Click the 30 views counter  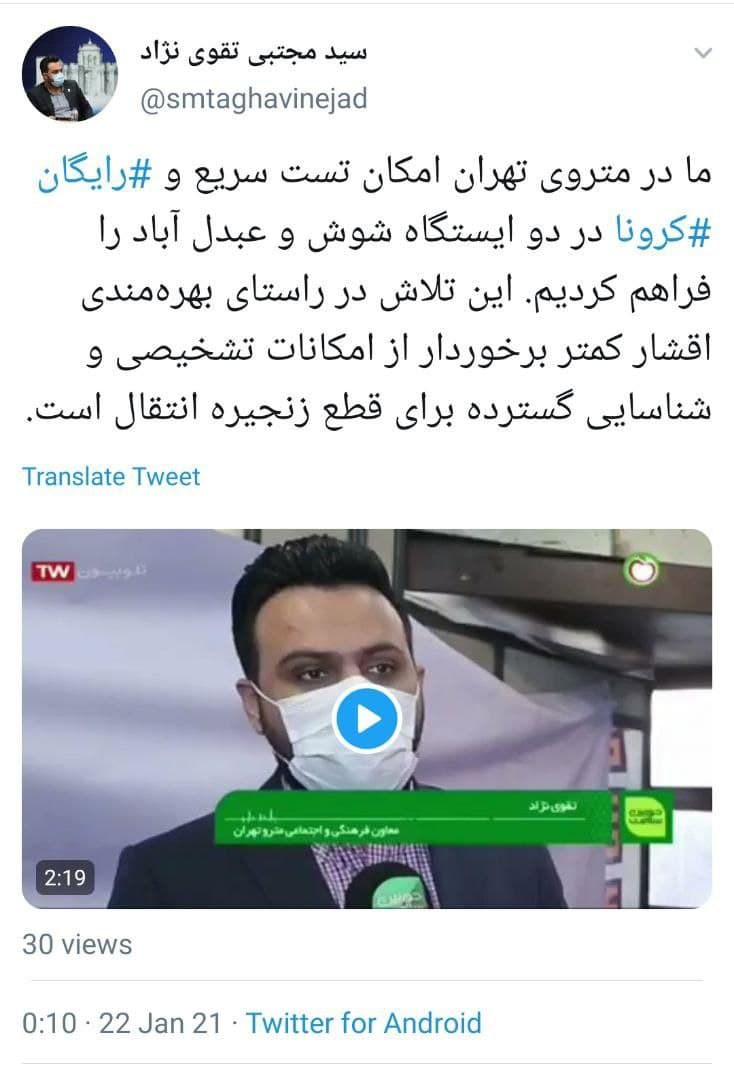click(x=77, y=944)
